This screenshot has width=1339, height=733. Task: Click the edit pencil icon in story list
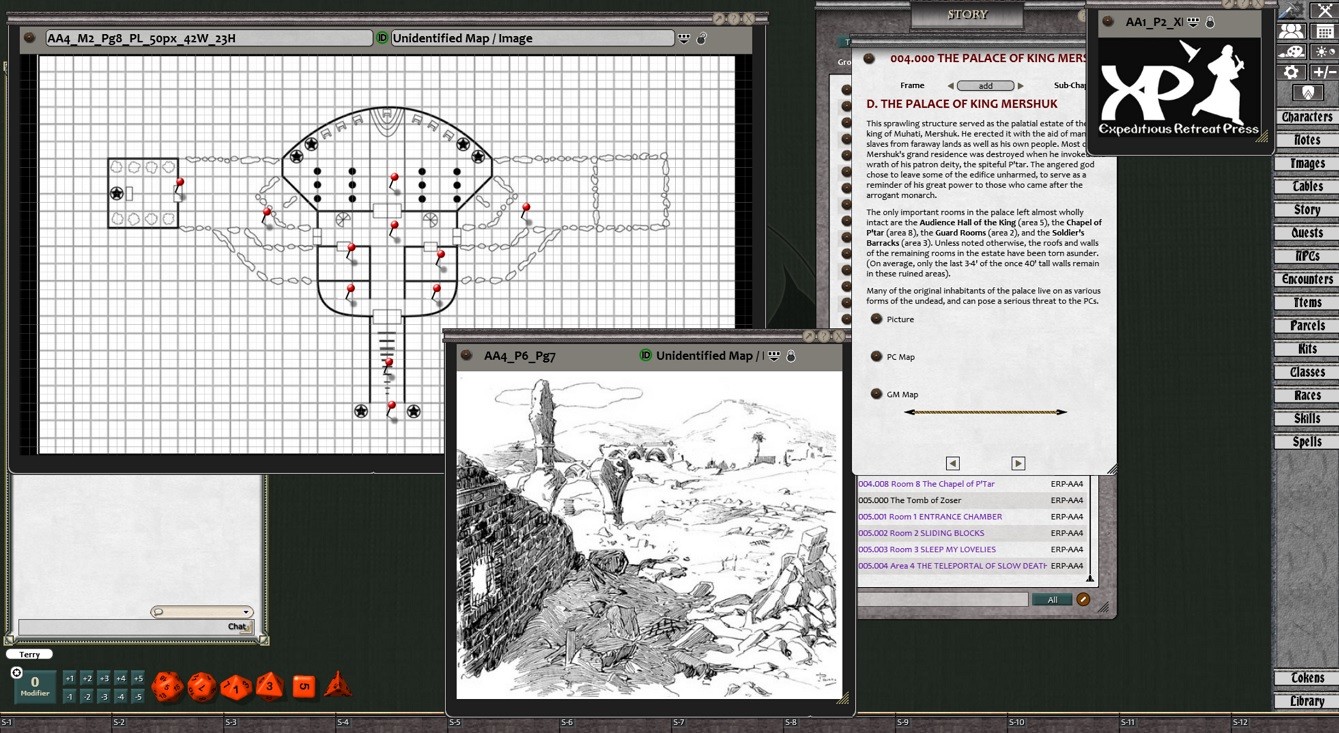point(1083,599)
